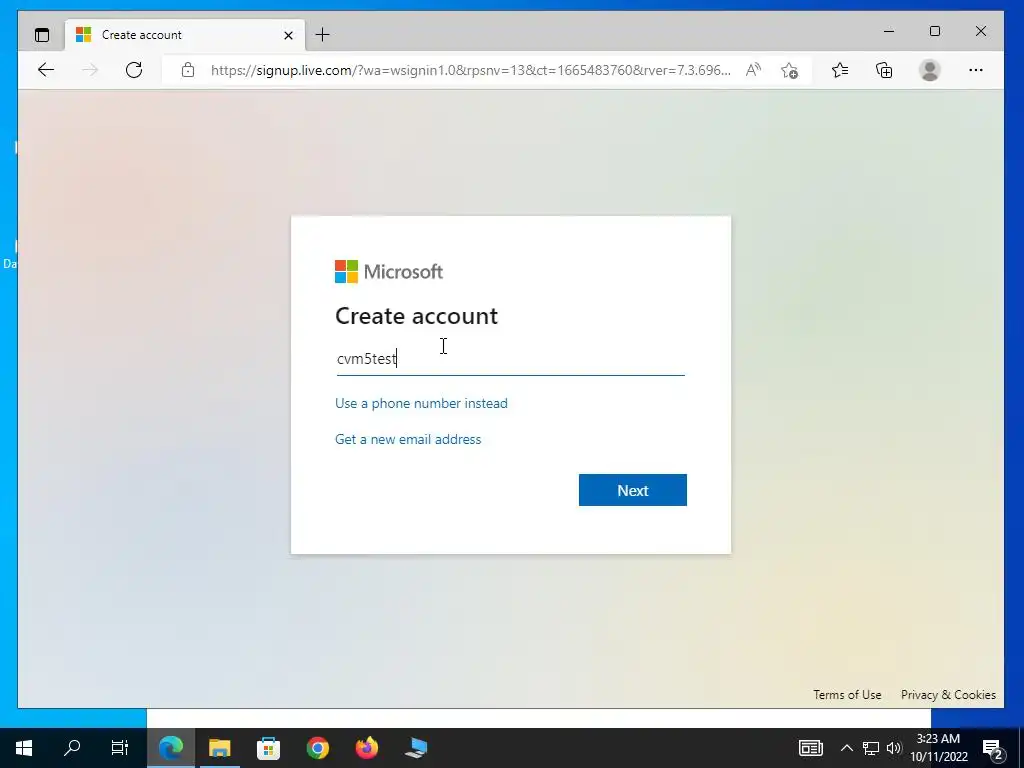Open volume control tray icon
This screenshot has width=1024, height=768.
pyautogui.click(x=893, y=748)
